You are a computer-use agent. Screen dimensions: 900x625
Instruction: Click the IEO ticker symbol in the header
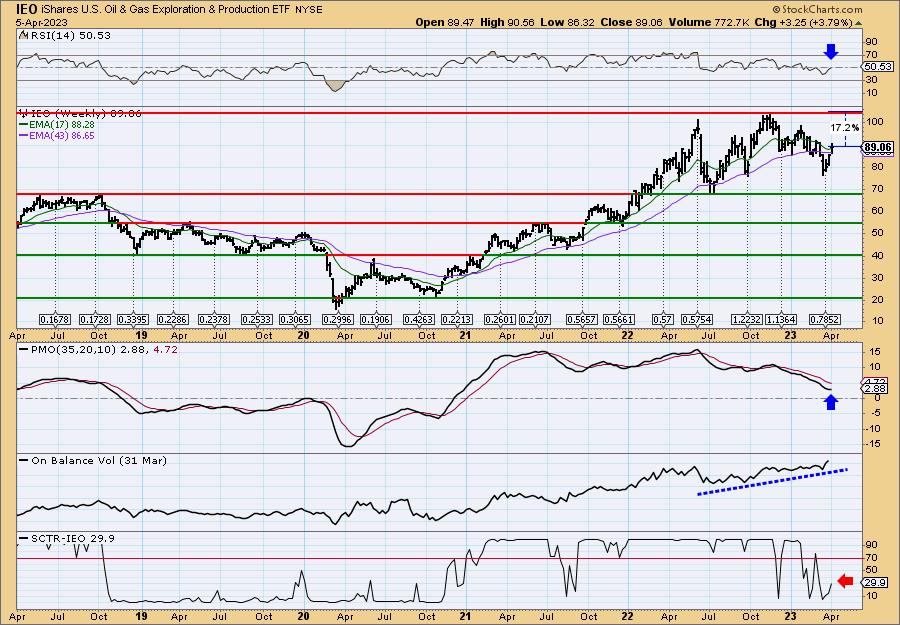[x=26, y=10]
